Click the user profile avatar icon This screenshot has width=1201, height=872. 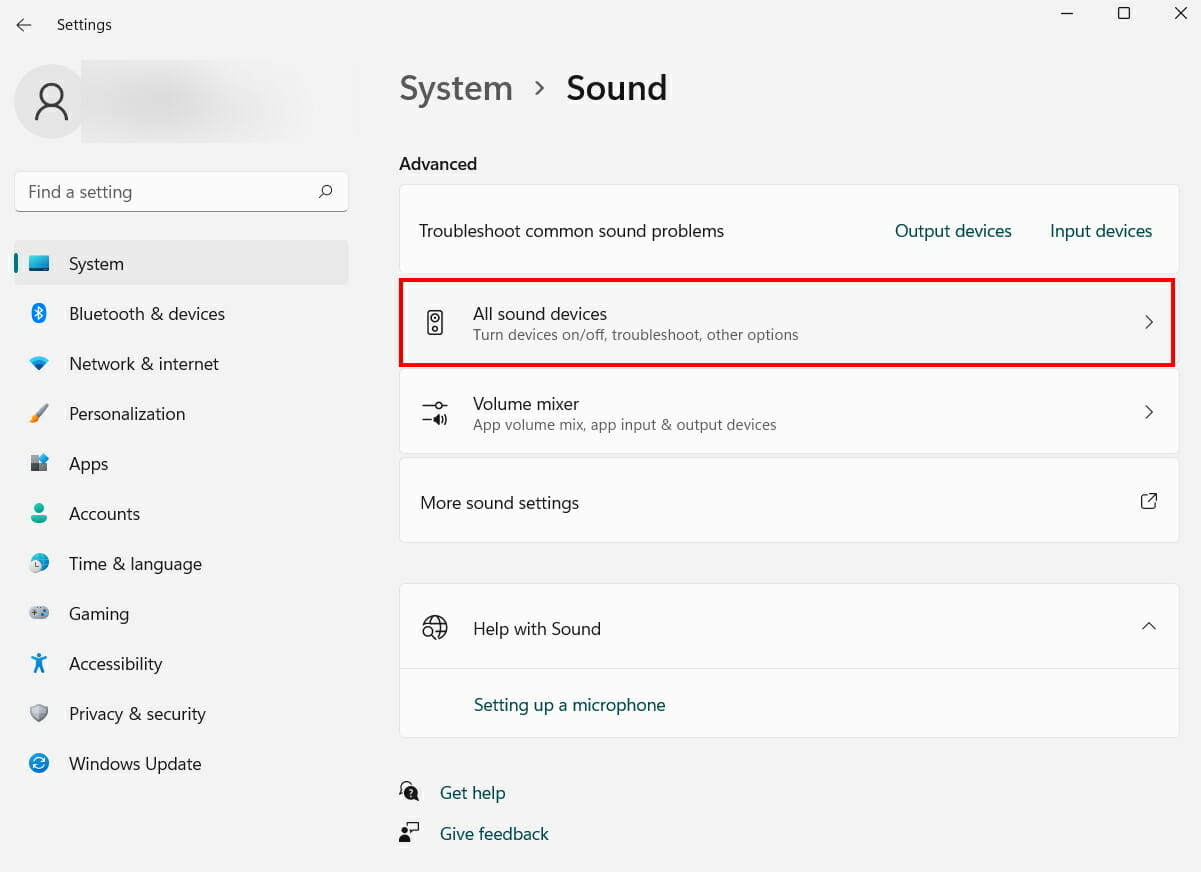(50, 102)
